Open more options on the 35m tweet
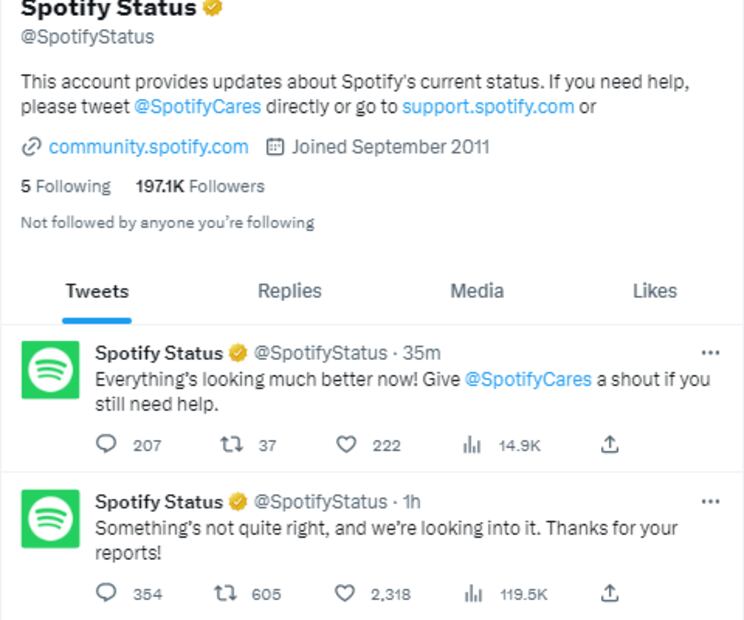 [x=710, y=353]
